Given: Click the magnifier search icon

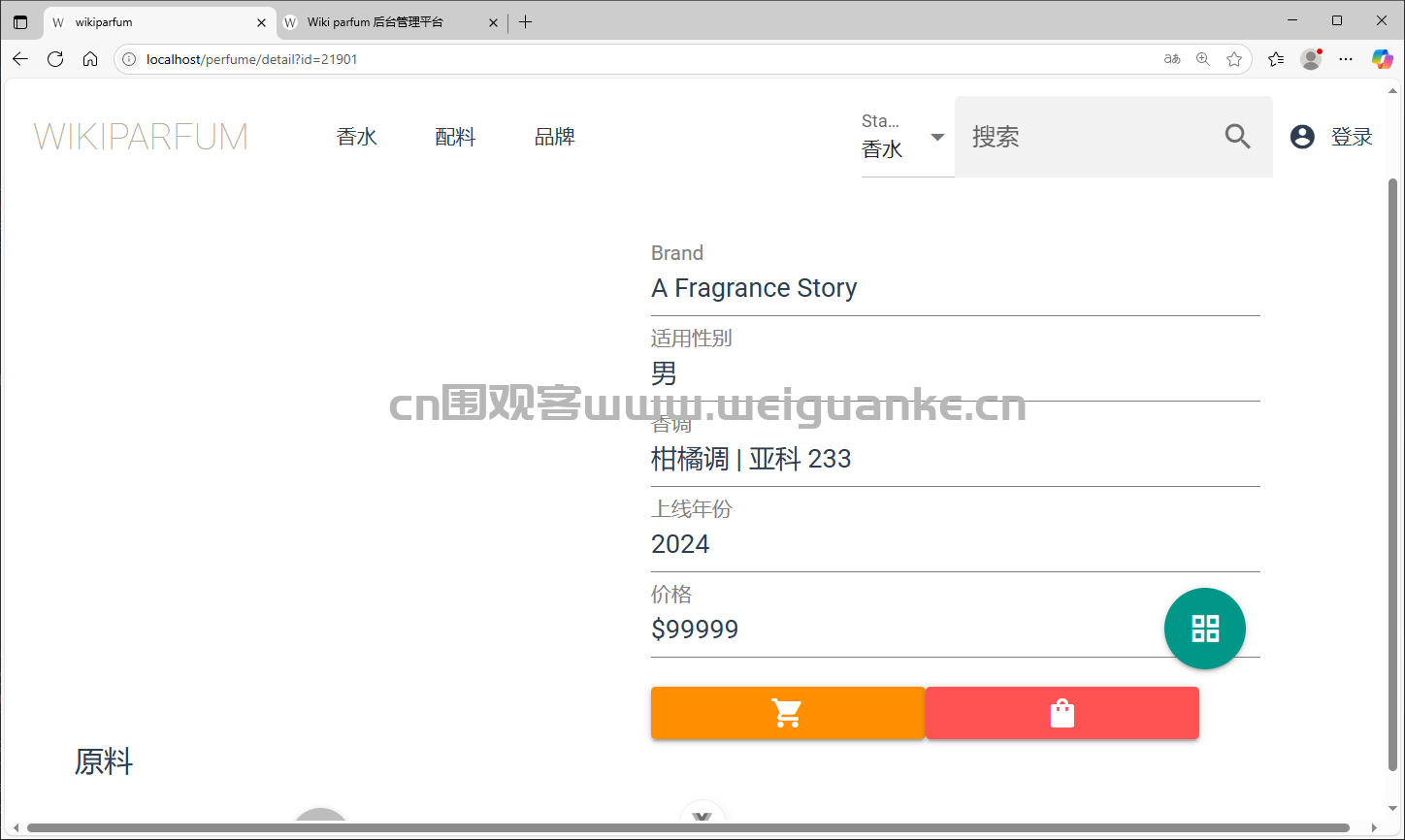Looking at the screenshot, I should pos(1237,137).
